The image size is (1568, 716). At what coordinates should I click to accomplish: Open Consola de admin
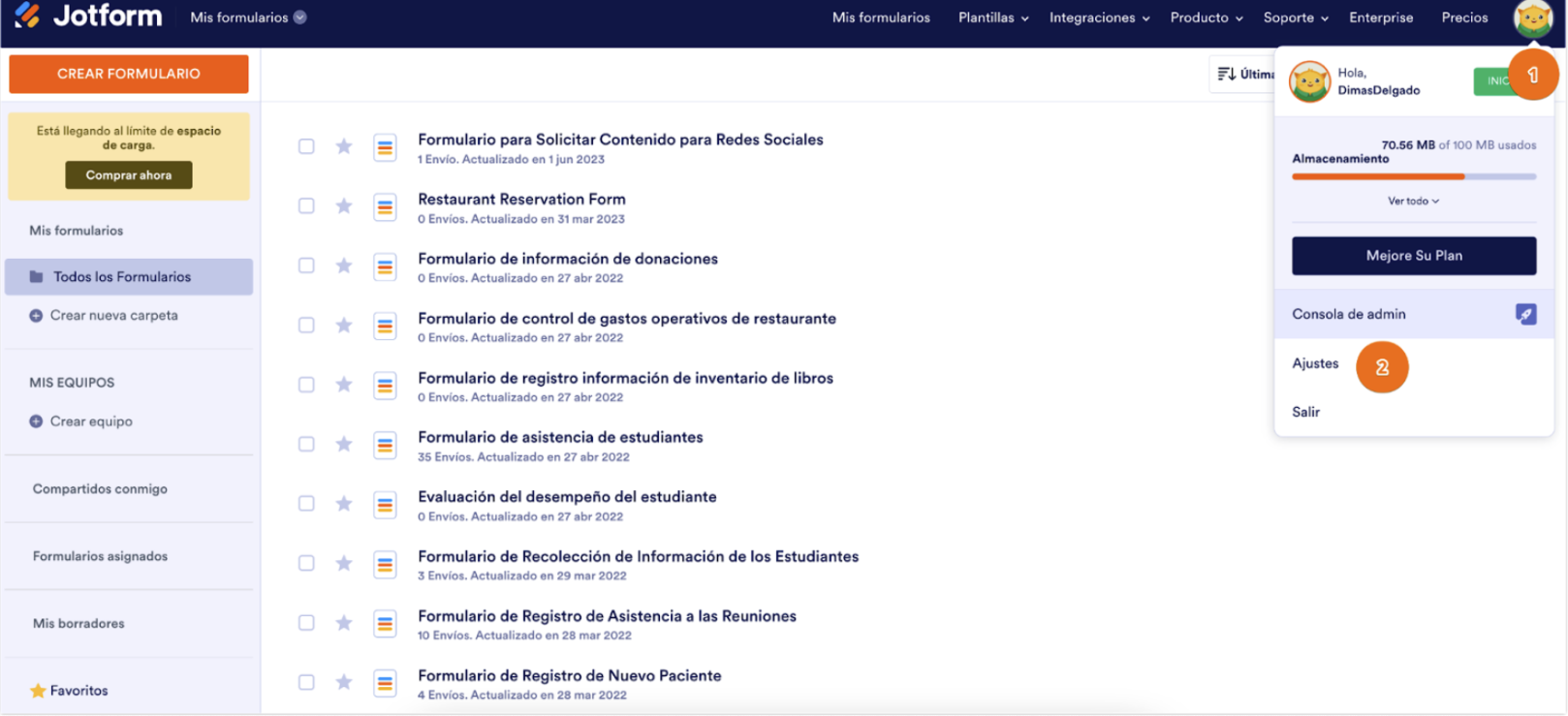point(1414,314)
